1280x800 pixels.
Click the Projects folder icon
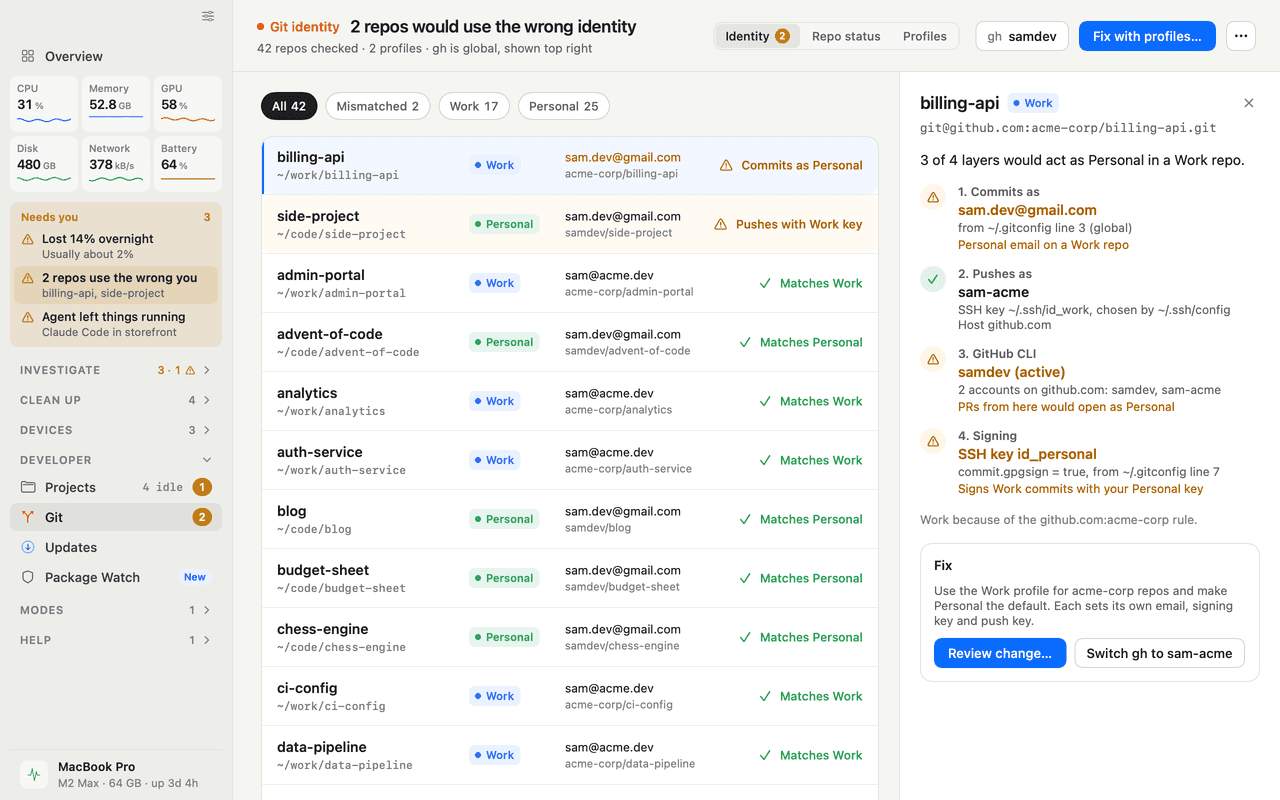tap(28, 487)
